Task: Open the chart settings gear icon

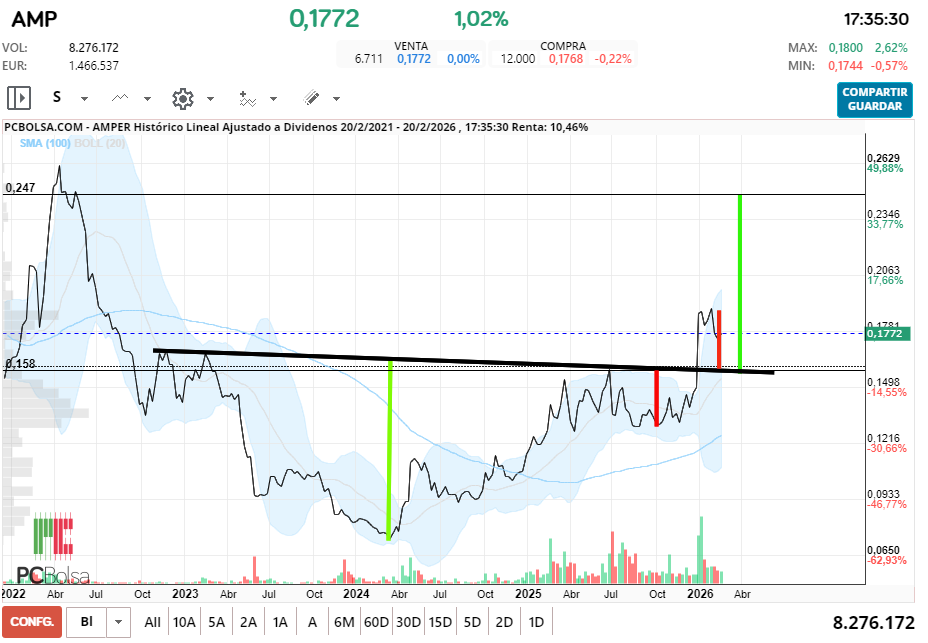Action: click(x=181, y=98)
